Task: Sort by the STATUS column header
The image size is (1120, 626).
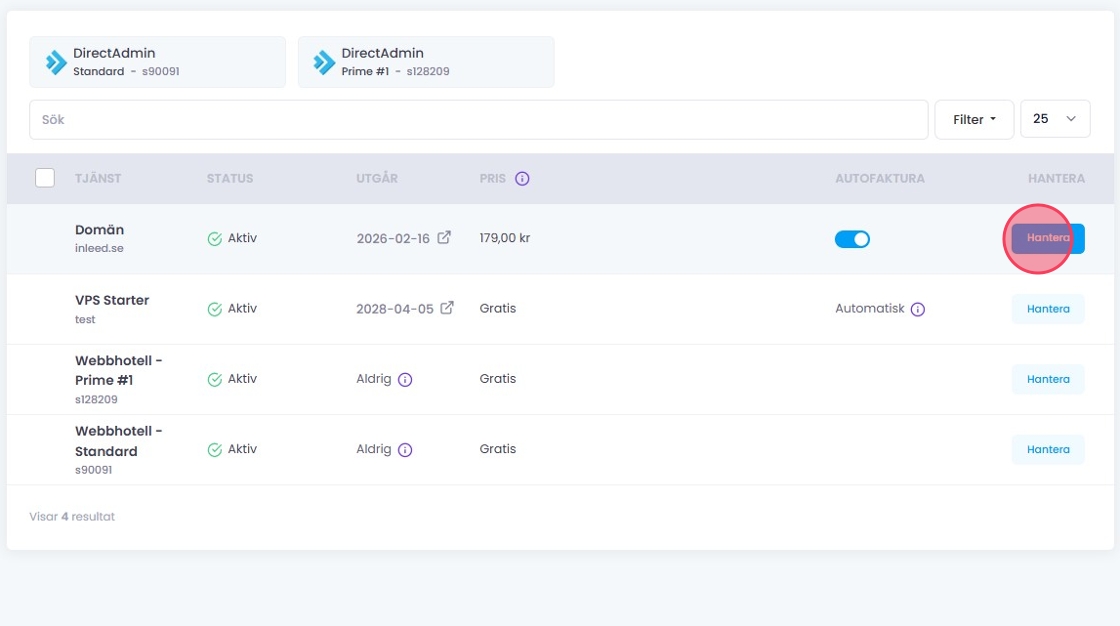Action: pyautogui.click(x=230, y=179)
